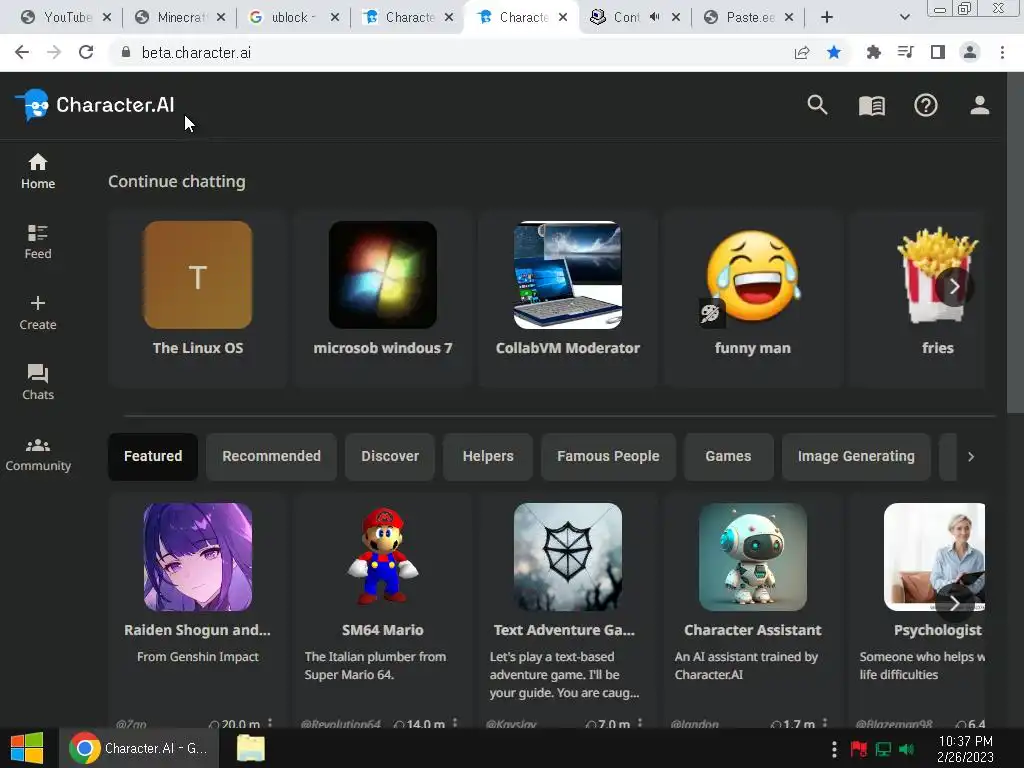Select the Featured category tab
The width and height of the screenshot is (1024, 768).
[x=153, y=456]
